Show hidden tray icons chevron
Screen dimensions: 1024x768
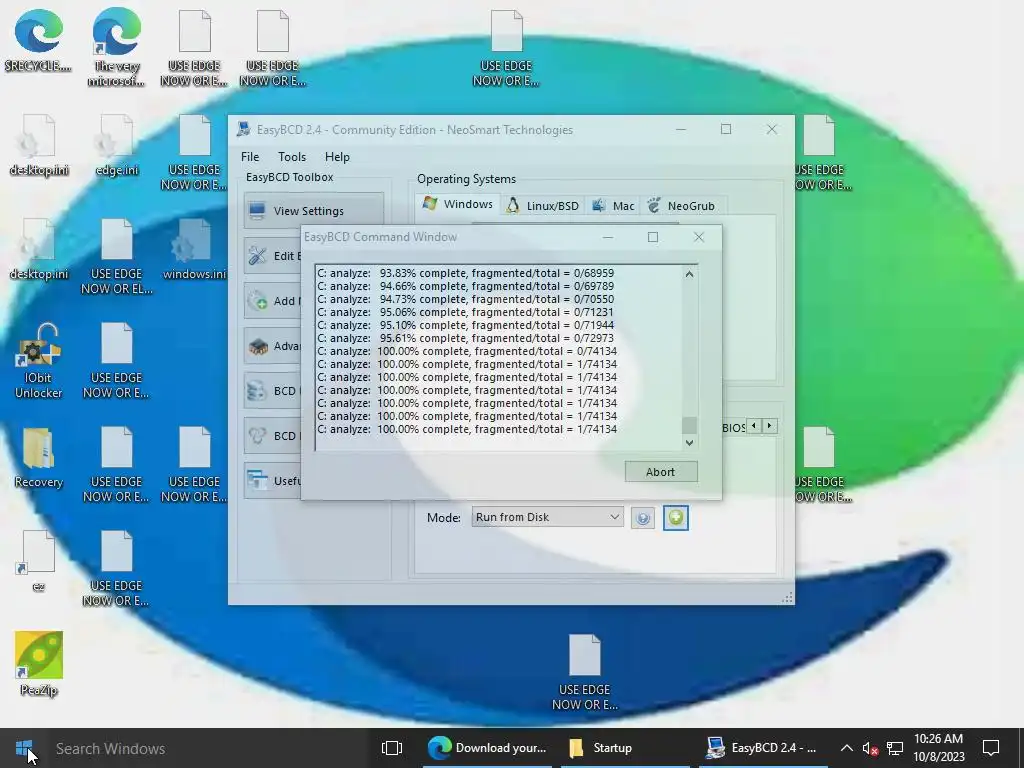(846, 748)
